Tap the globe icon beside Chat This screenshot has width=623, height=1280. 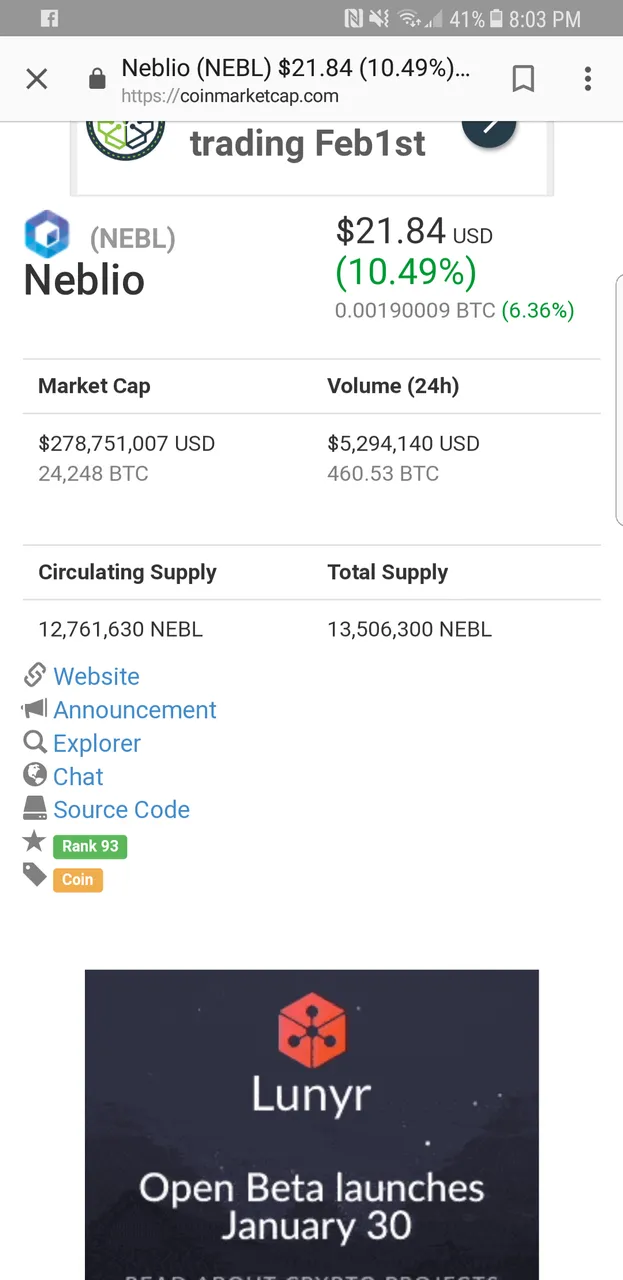point(35,775)
